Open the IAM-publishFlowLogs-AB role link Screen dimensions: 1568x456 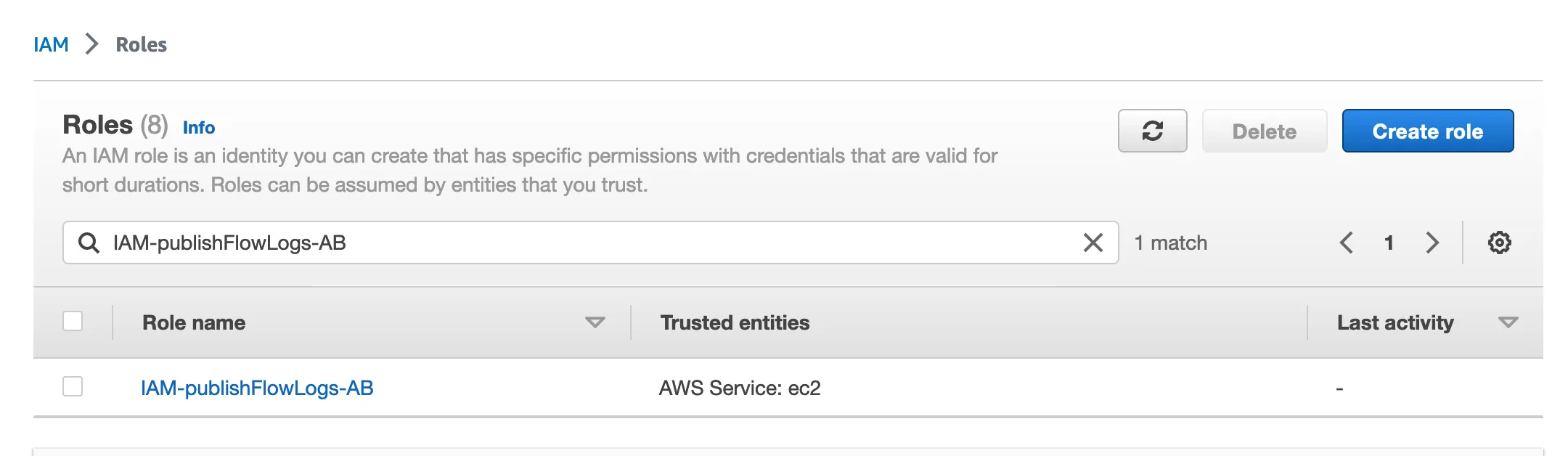coord(257,388)
